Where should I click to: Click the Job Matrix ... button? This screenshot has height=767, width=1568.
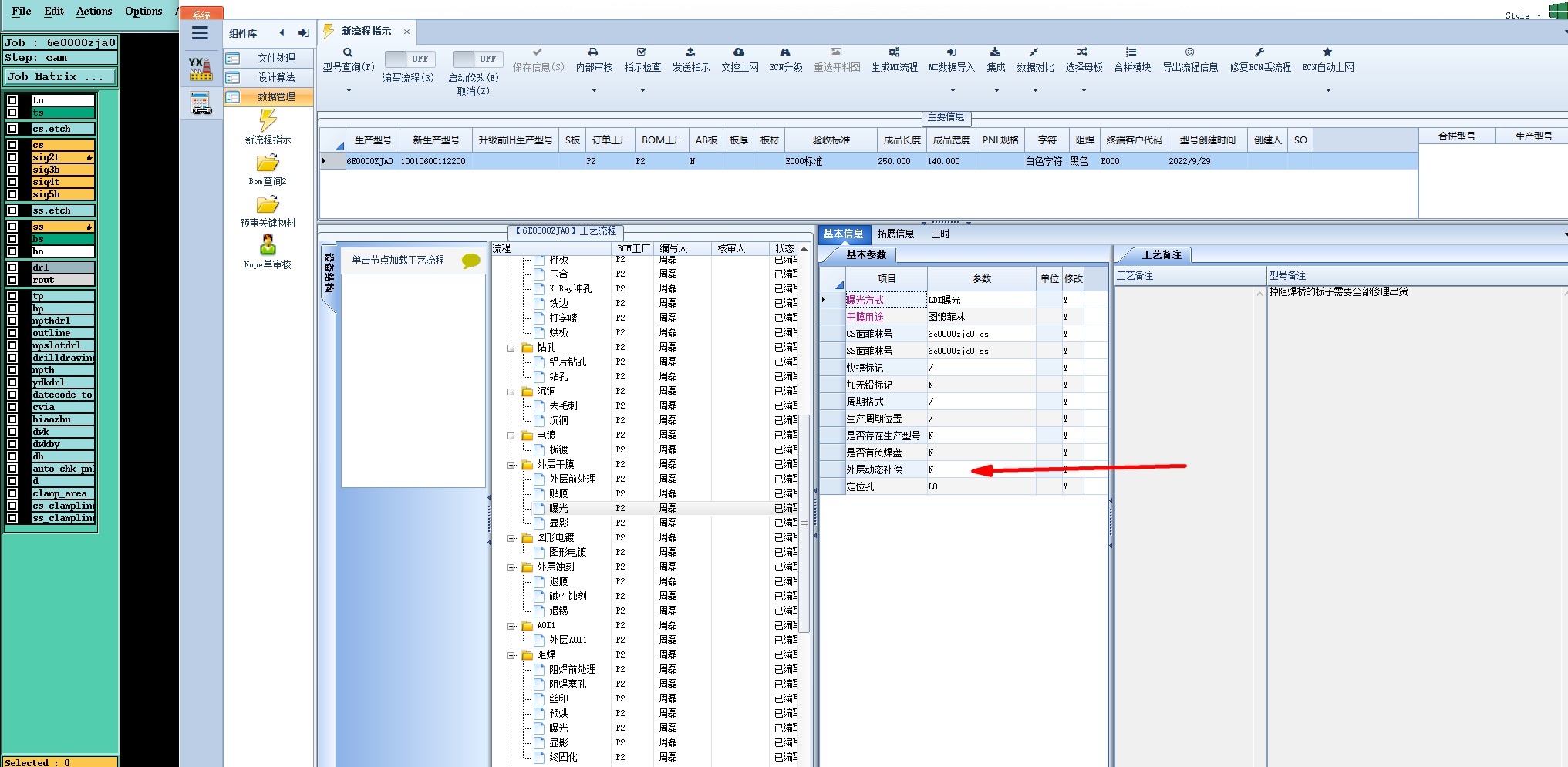(59, 76)
